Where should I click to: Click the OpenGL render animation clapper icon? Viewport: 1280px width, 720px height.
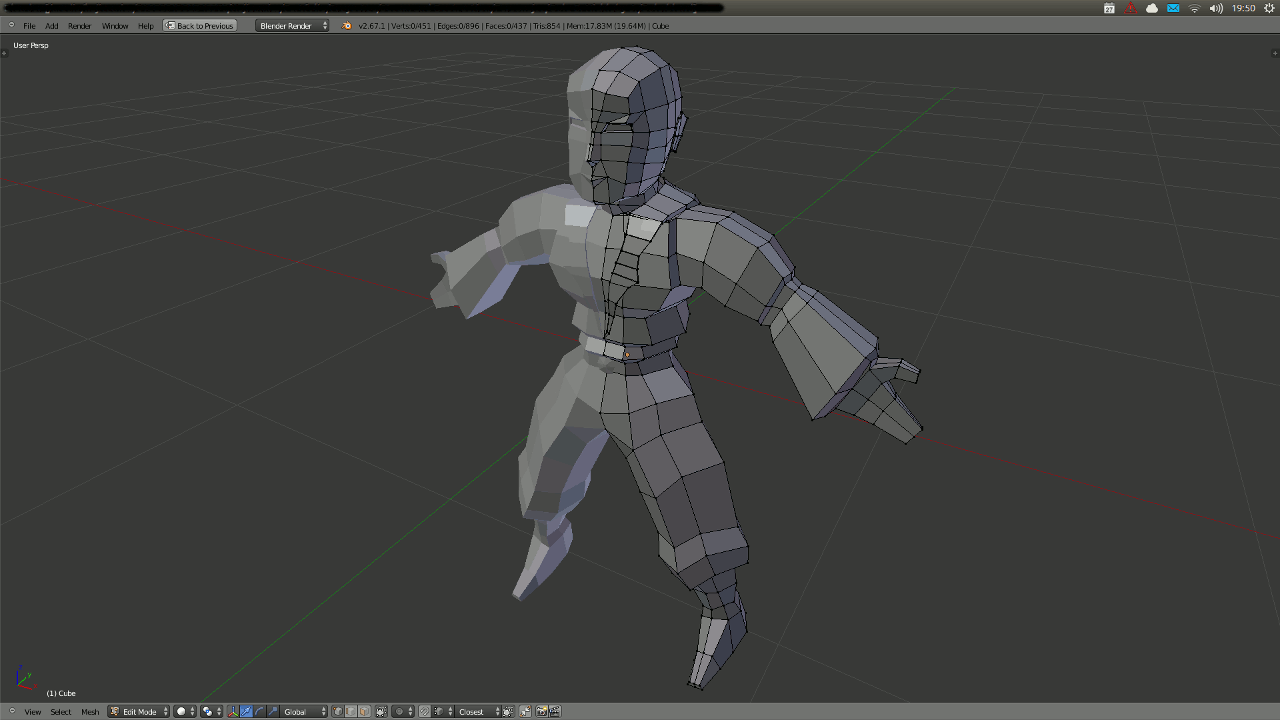pos(553,712)
